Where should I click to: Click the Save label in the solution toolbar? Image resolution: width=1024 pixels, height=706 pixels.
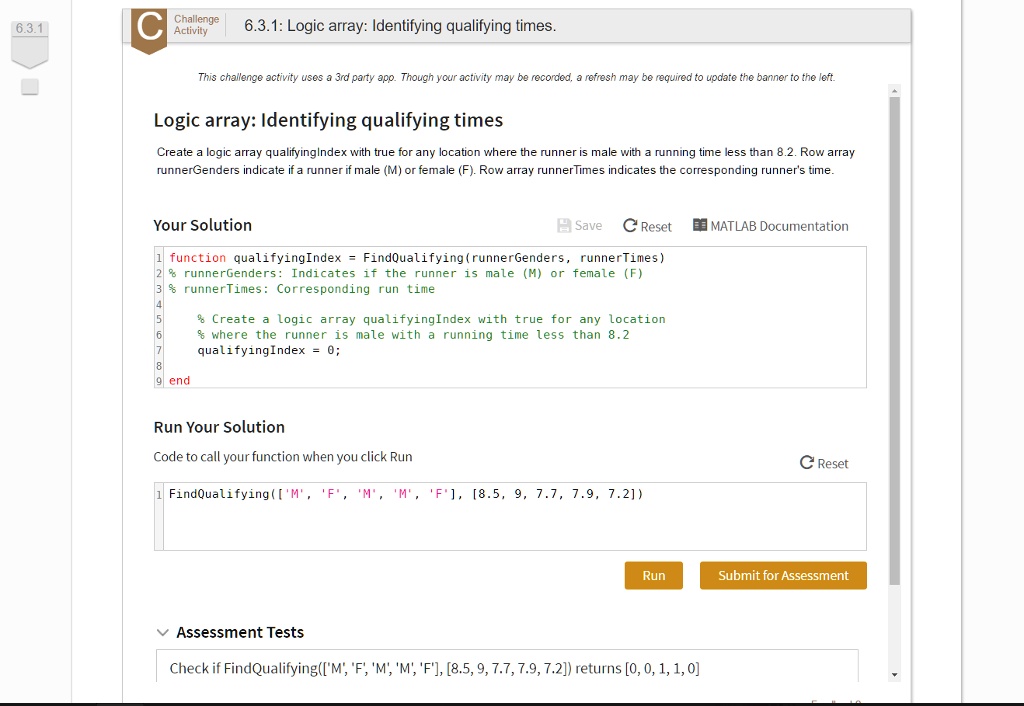(587, 225)
